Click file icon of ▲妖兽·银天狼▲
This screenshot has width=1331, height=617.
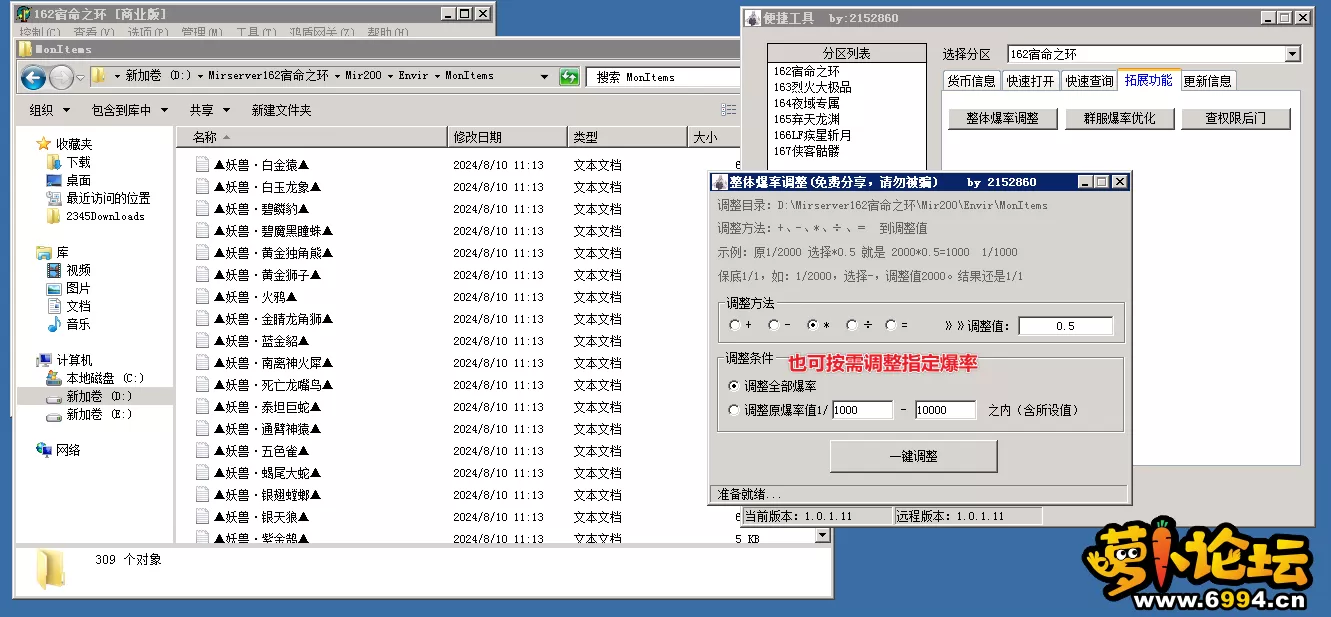tap(202, 517)
